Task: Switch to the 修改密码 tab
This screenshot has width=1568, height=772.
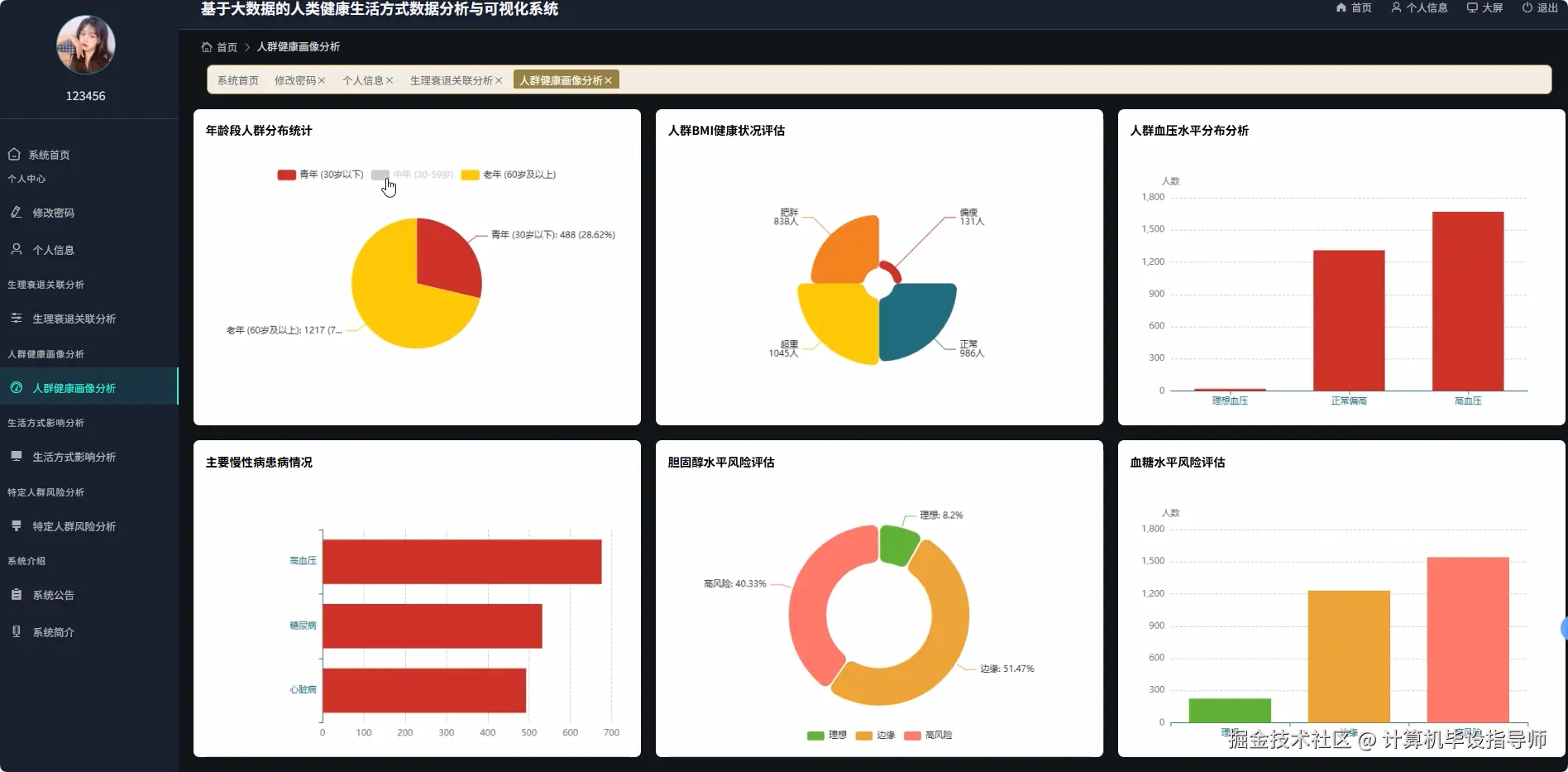Action: pyautogui.click(x=295, y=80)
